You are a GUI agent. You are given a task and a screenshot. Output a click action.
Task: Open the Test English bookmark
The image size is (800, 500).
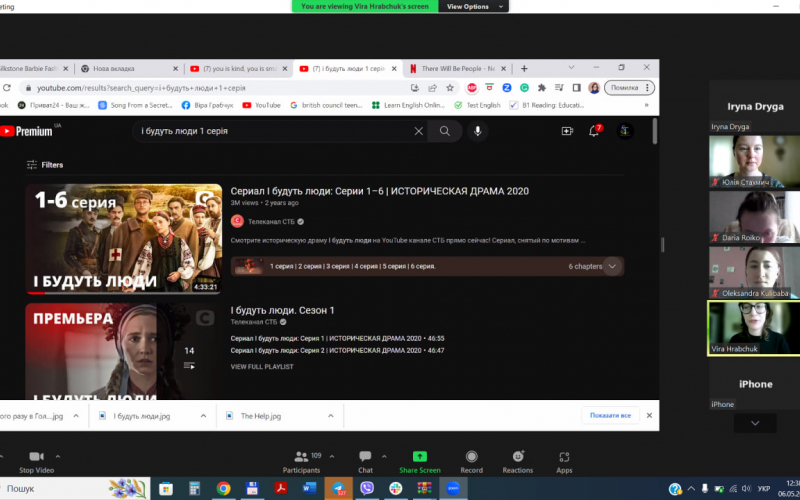tap(478, 105)
